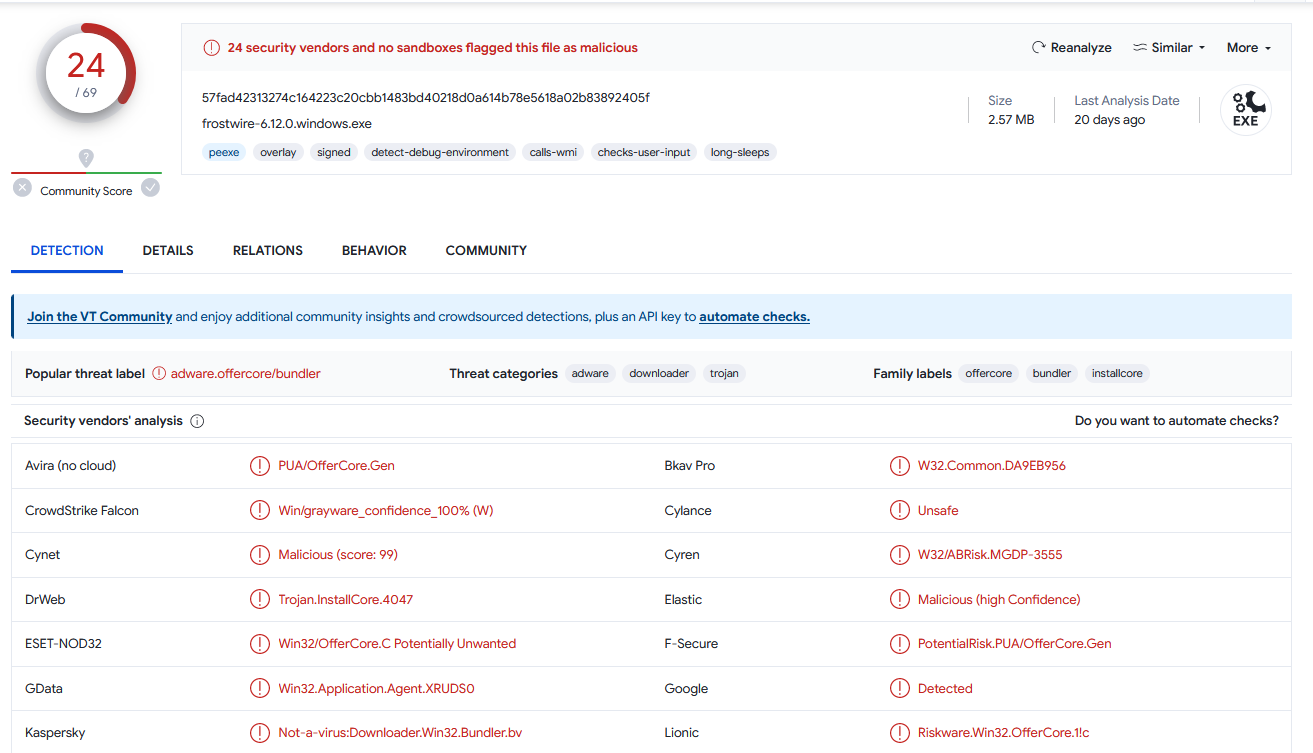
Task: Click the adware threat category chip
Action: point(590,373)
